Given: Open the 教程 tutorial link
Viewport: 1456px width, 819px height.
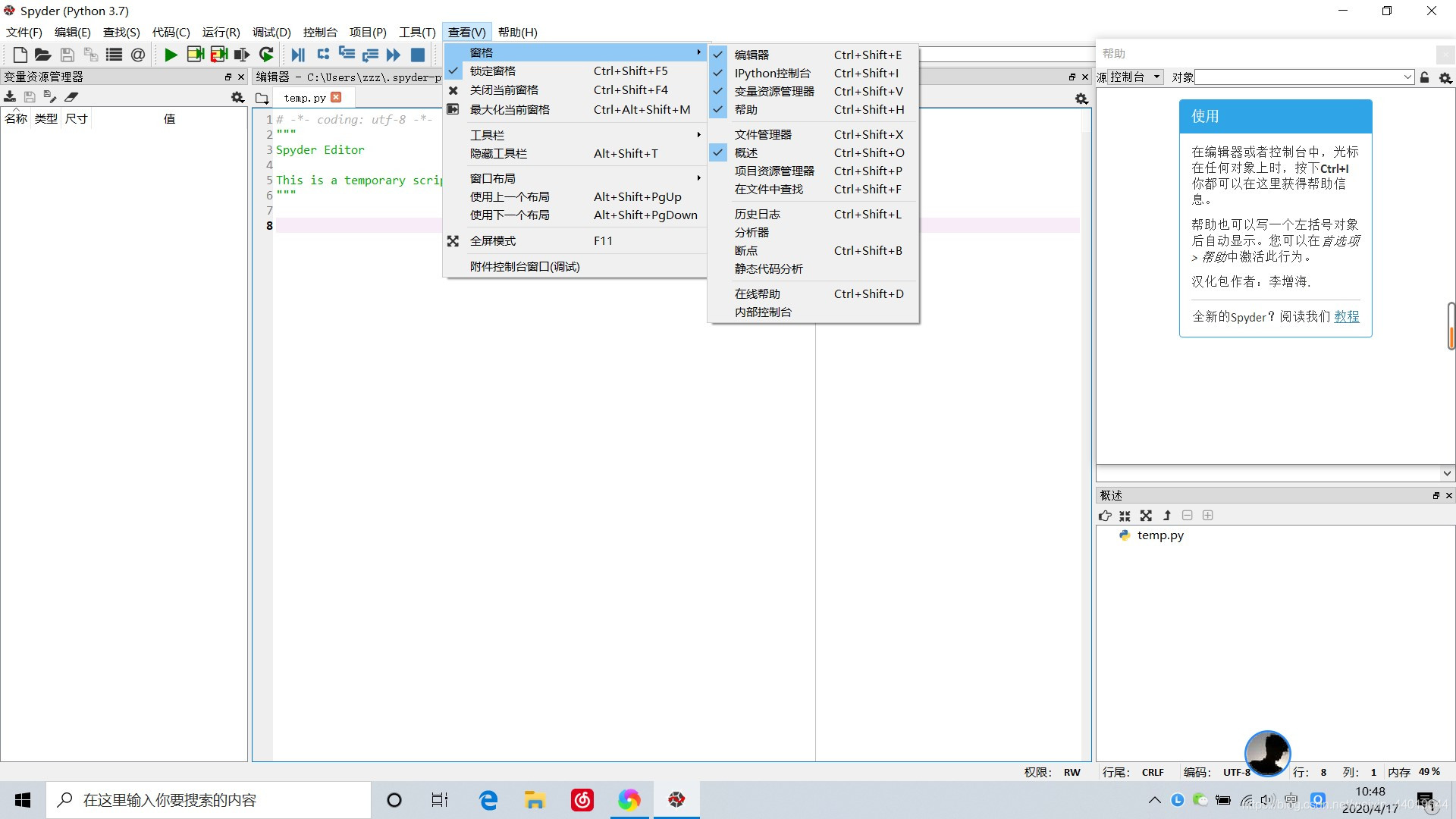Looking at the screenshot, I should click(x=1346, y=316).
